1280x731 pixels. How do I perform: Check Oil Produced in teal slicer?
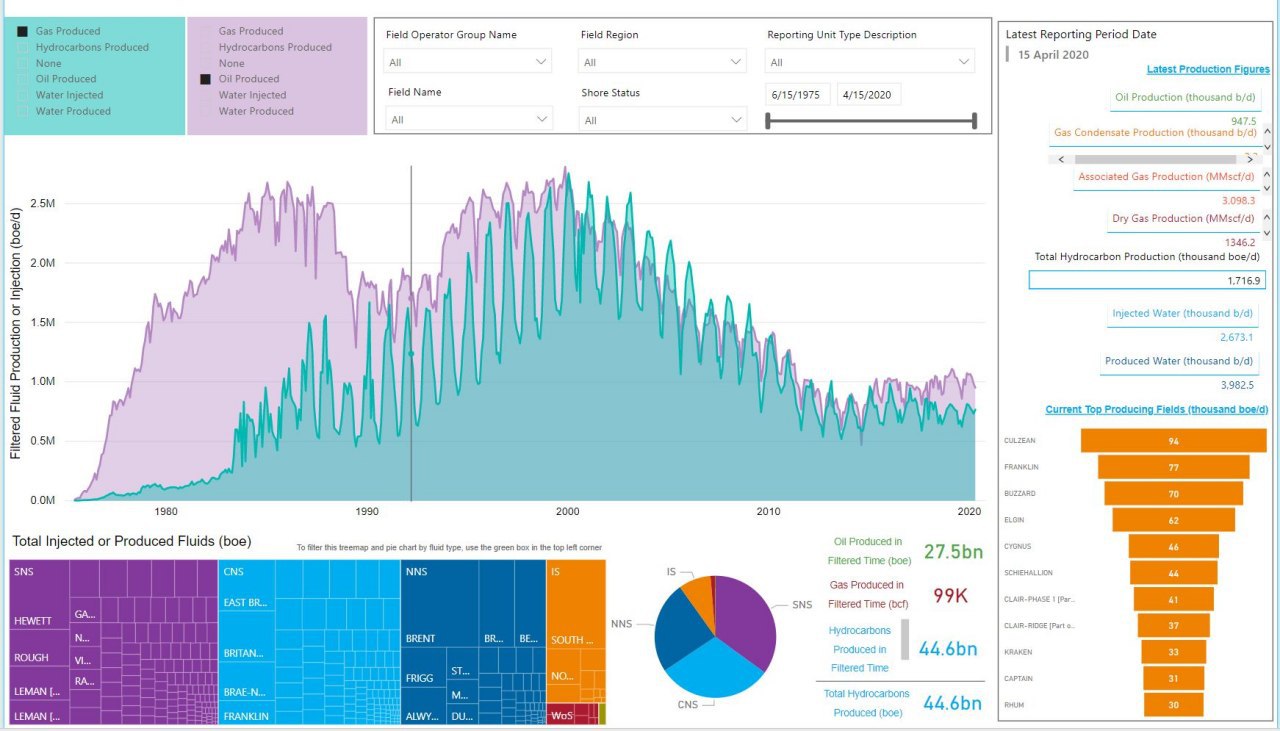point(24,79)
